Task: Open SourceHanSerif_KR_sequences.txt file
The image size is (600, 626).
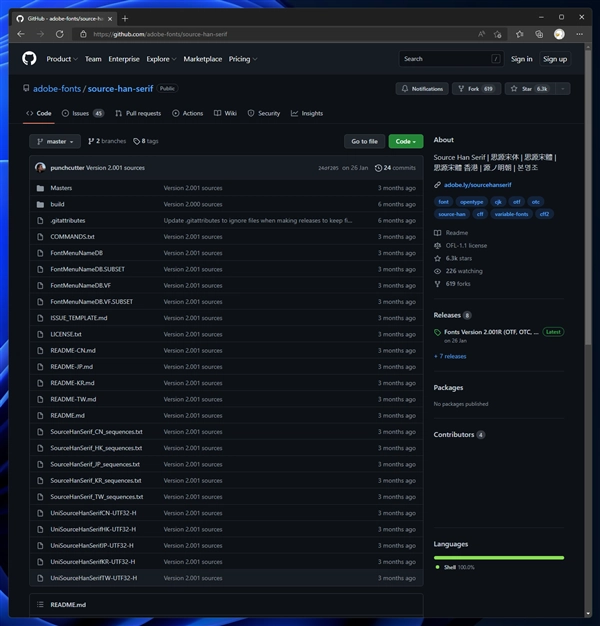Action: click(x=96, y=481)
